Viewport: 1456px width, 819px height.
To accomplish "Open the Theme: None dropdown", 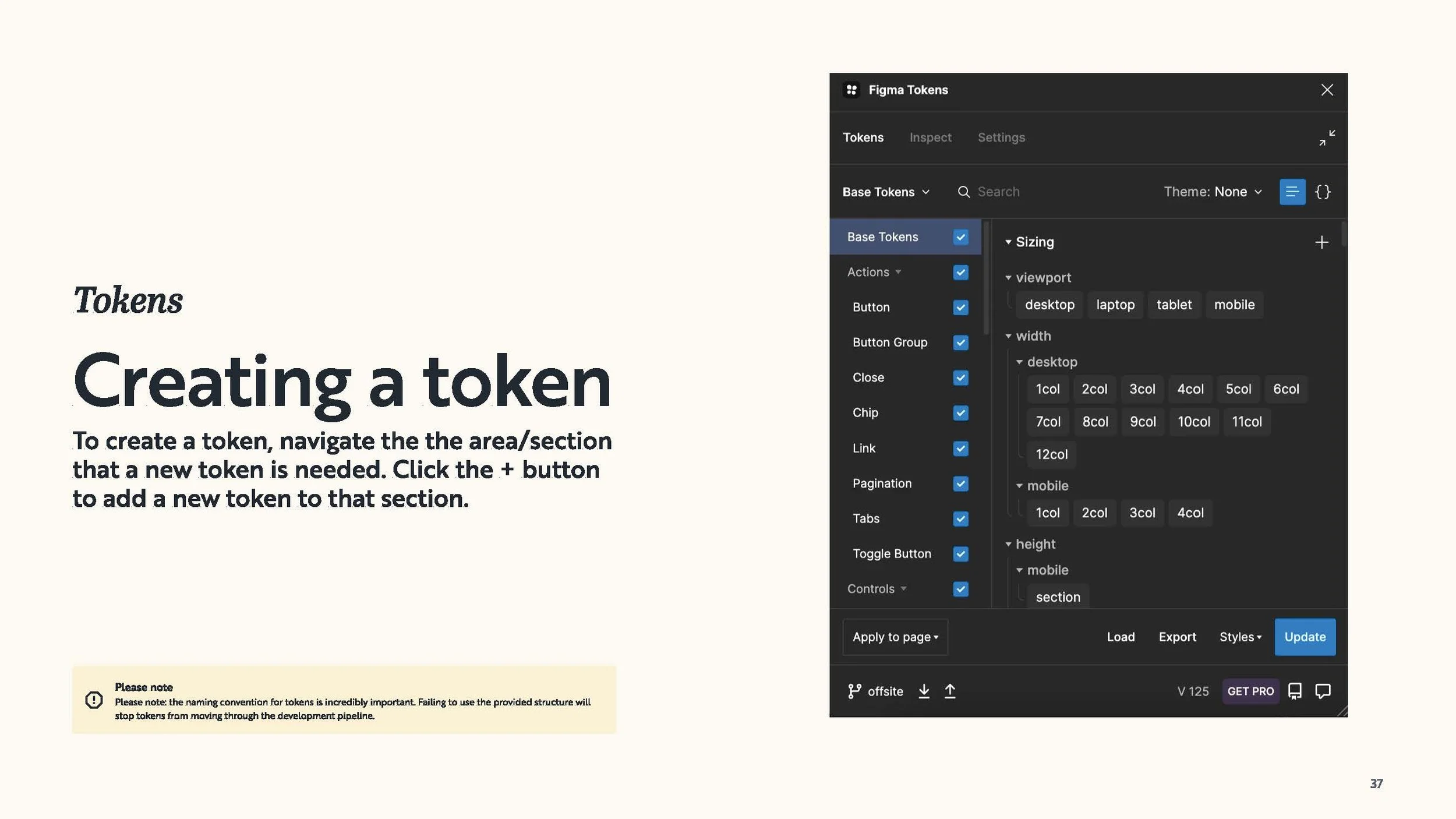I will point(1213,192).
